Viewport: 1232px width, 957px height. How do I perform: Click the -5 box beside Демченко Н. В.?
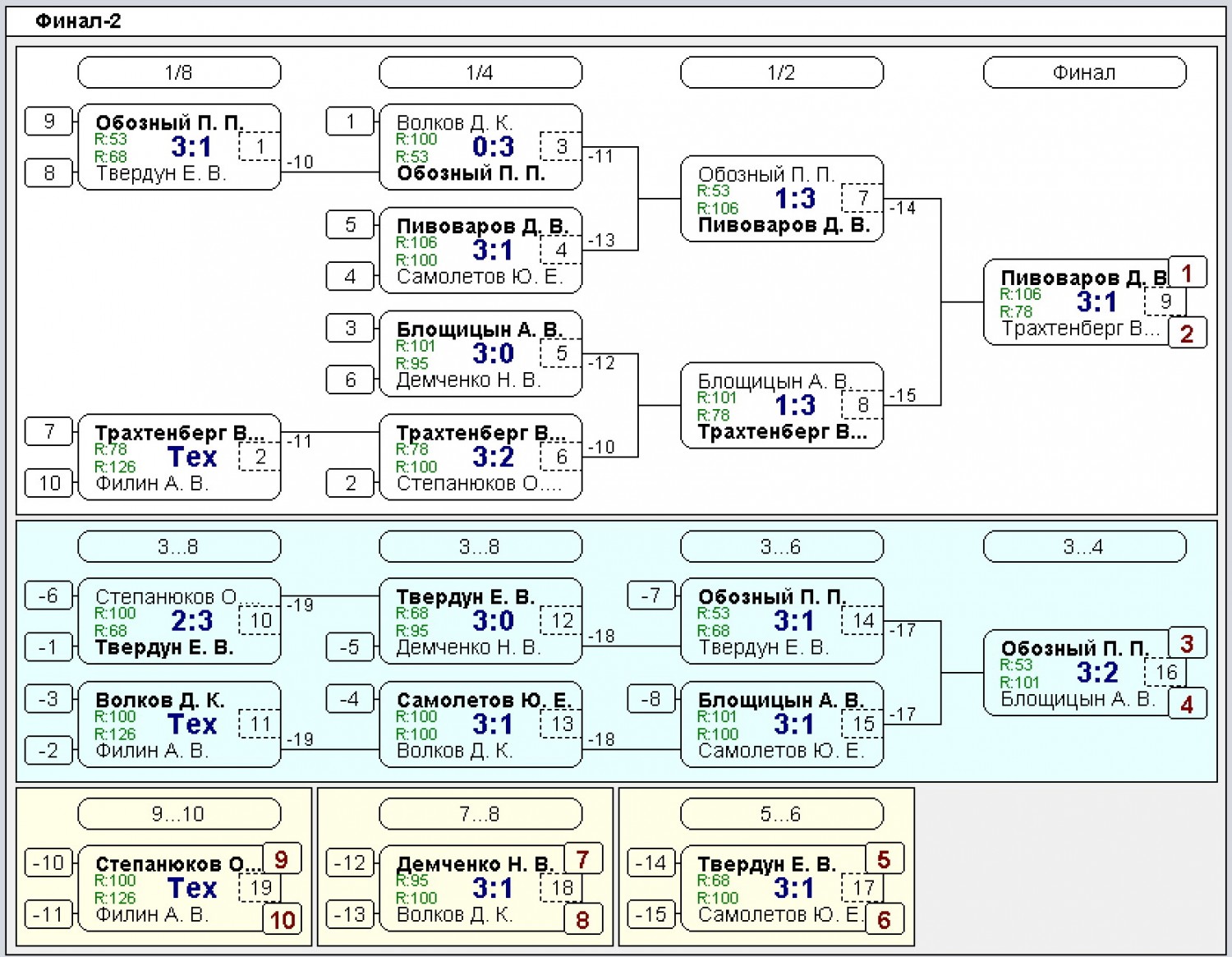tap(351, 646)
